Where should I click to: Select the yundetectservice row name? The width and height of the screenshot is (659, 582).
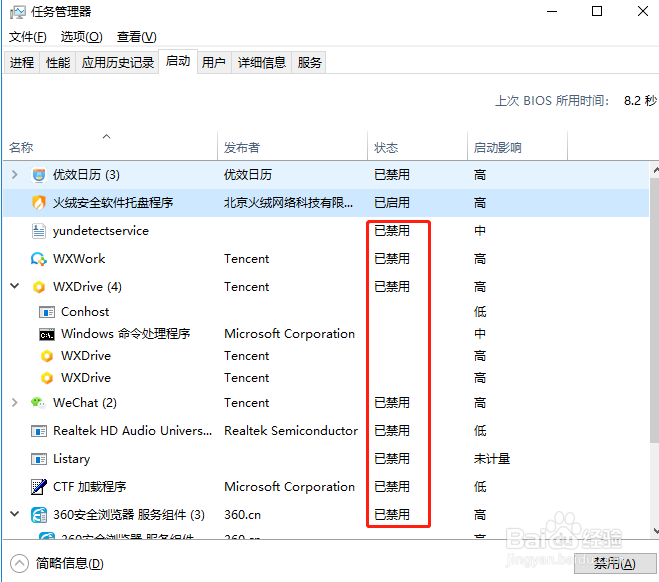pyautogui.click(x=101, y=231)
